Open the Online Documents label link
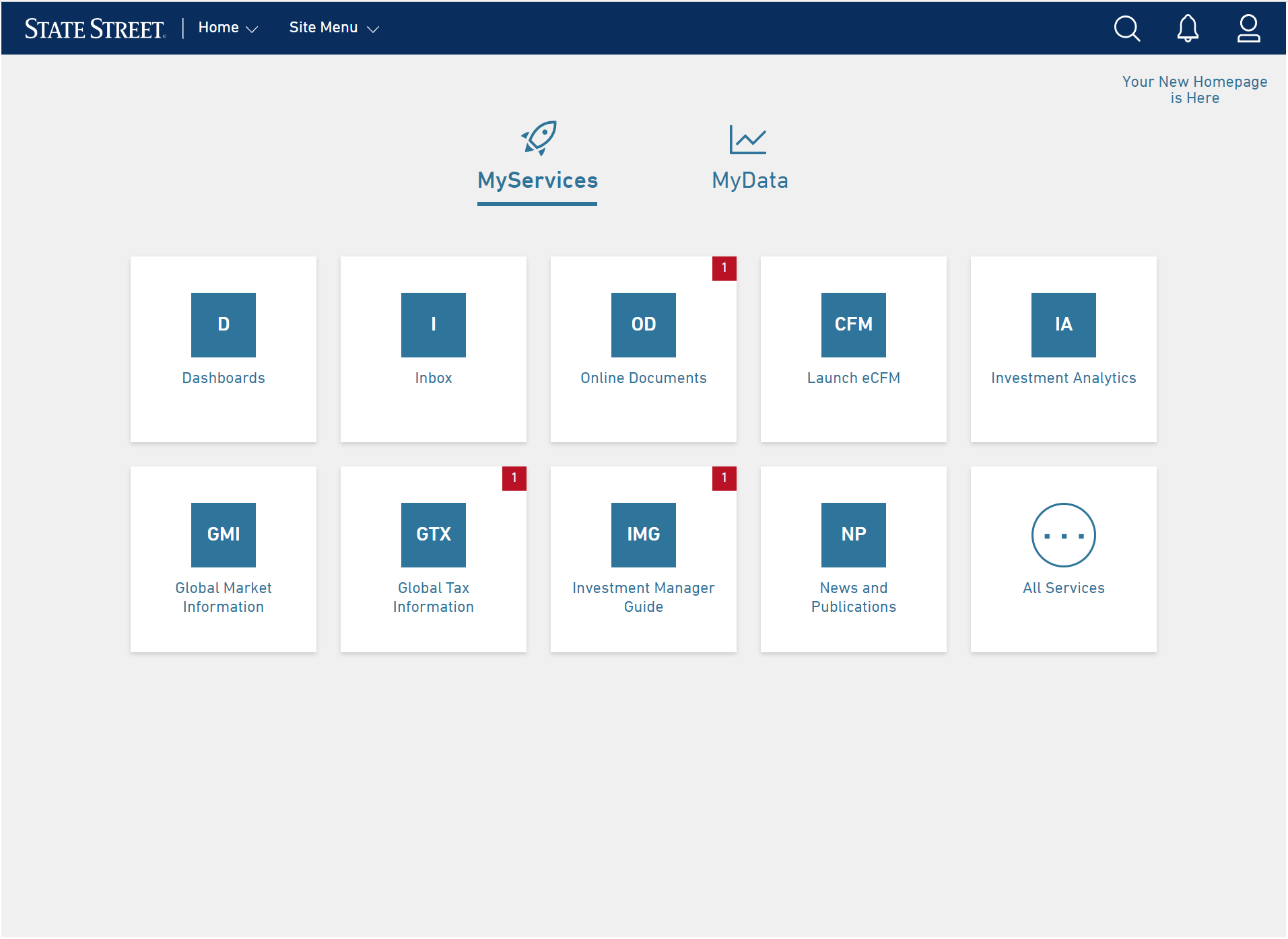Image resolution: width=1288 pixels, height=939 pixels. [644, 378]
